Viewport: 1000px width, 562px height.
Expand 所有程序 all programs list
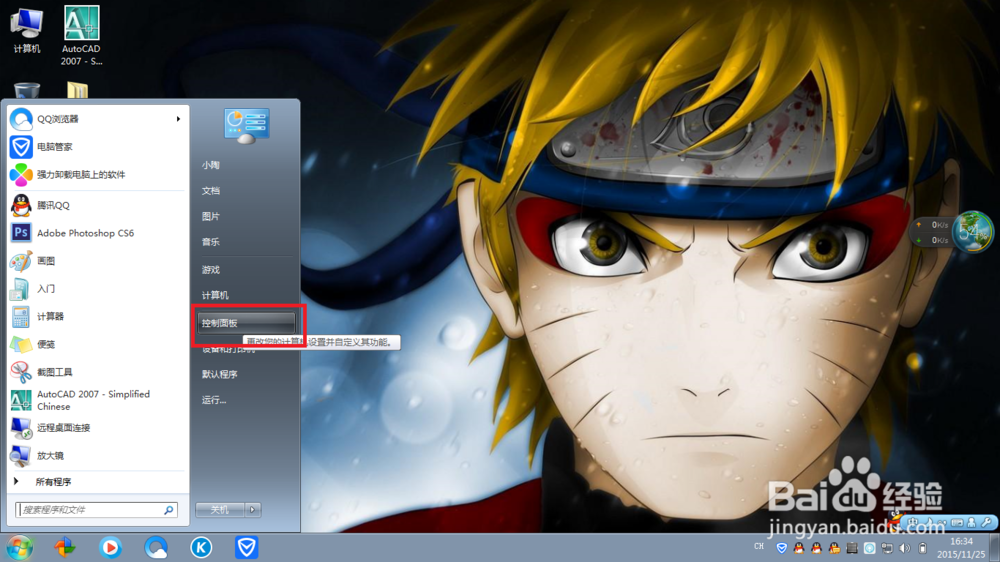click(96, 482)
